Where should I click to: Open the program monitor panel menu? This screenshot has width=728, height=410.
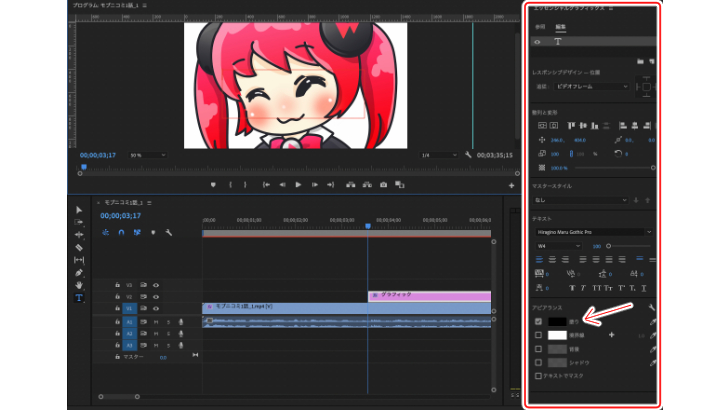click(x=145, y=6)
